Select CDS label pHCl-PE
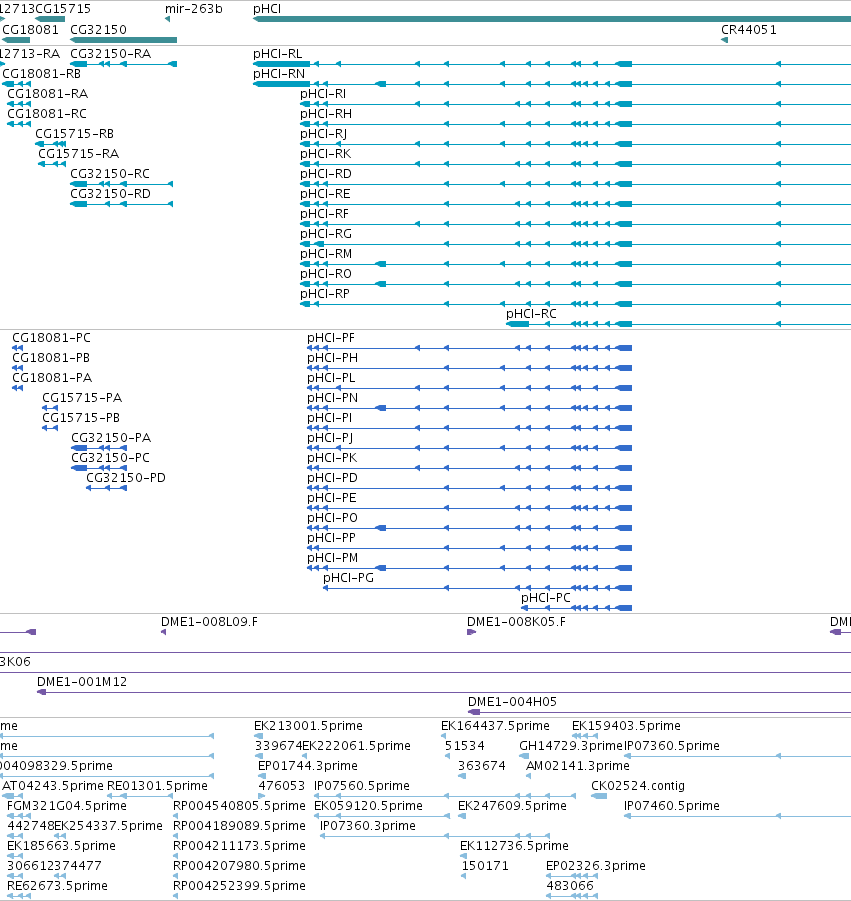The image size is (851, 901). (332, 498)
